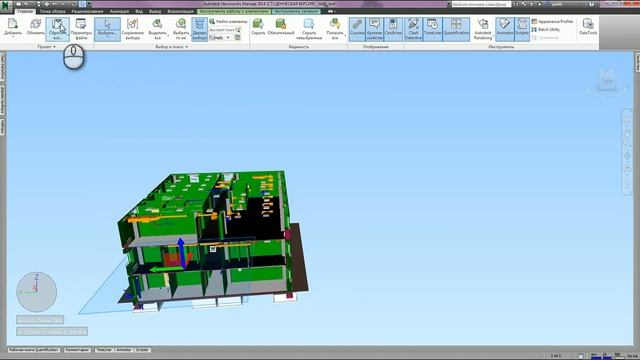Toggle the Scripter window
This screenshot has width=640, height=360.
click(522, 29)
